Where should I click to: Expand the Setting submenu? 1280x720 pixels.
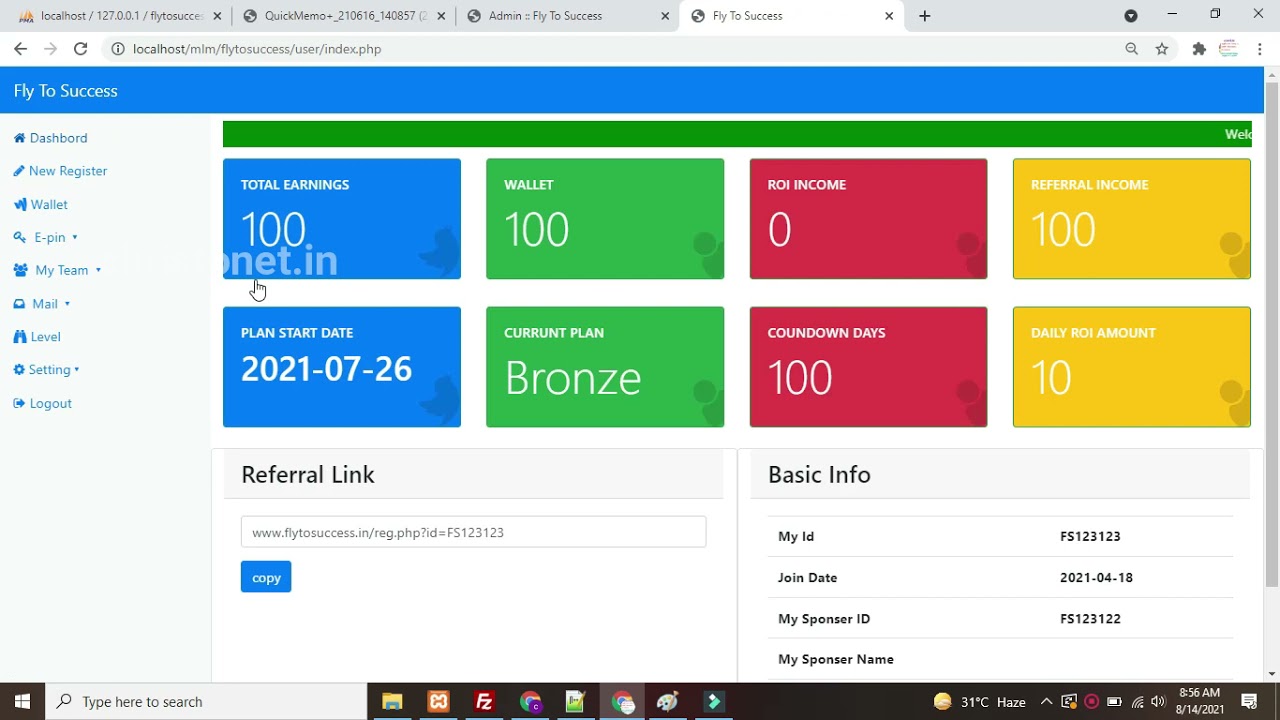(x=76, y=370)
